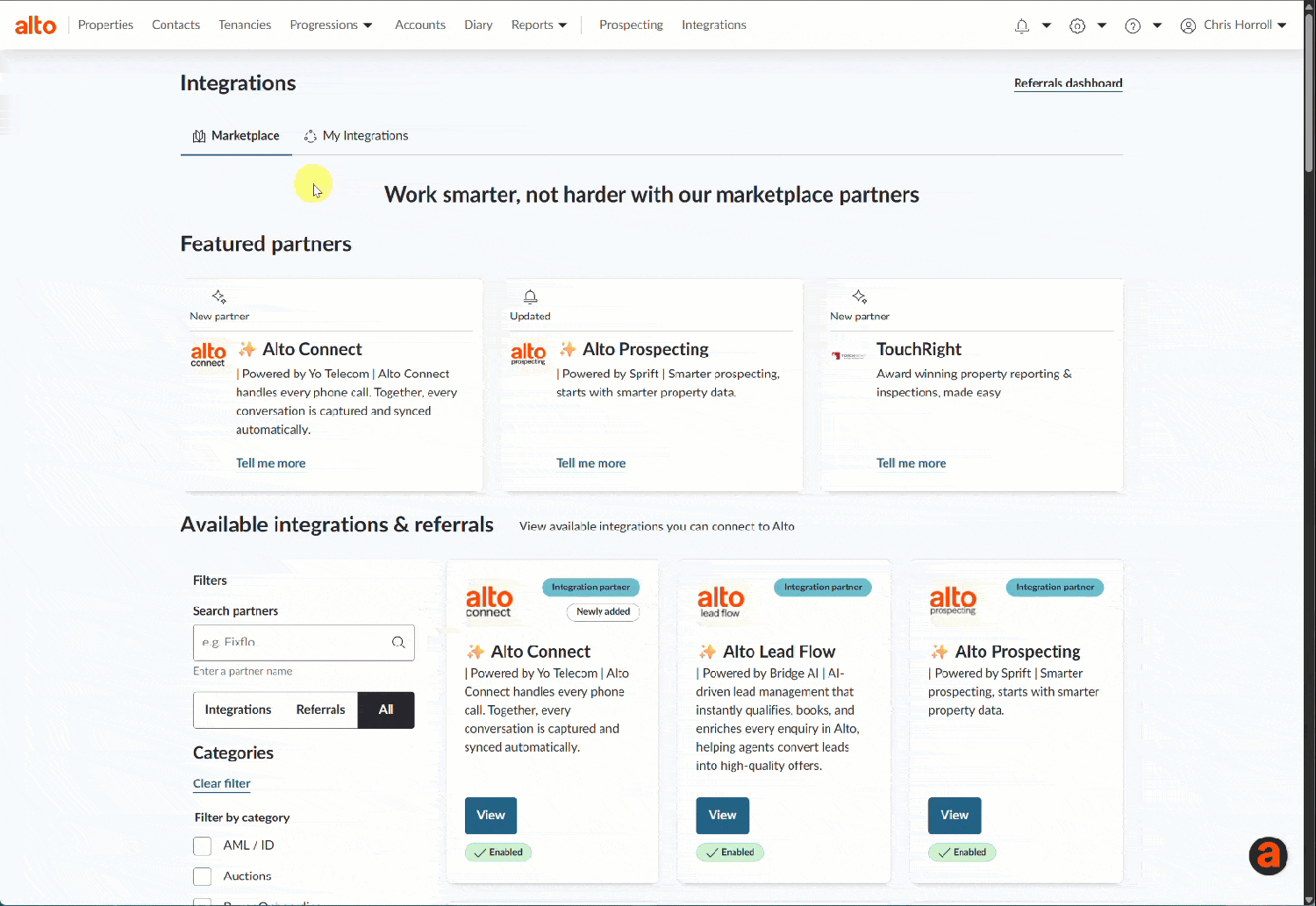This screenshot has height=906, width=1316.
Task: Click the search magnifier in partner search
Action: [x=398, y=642]
